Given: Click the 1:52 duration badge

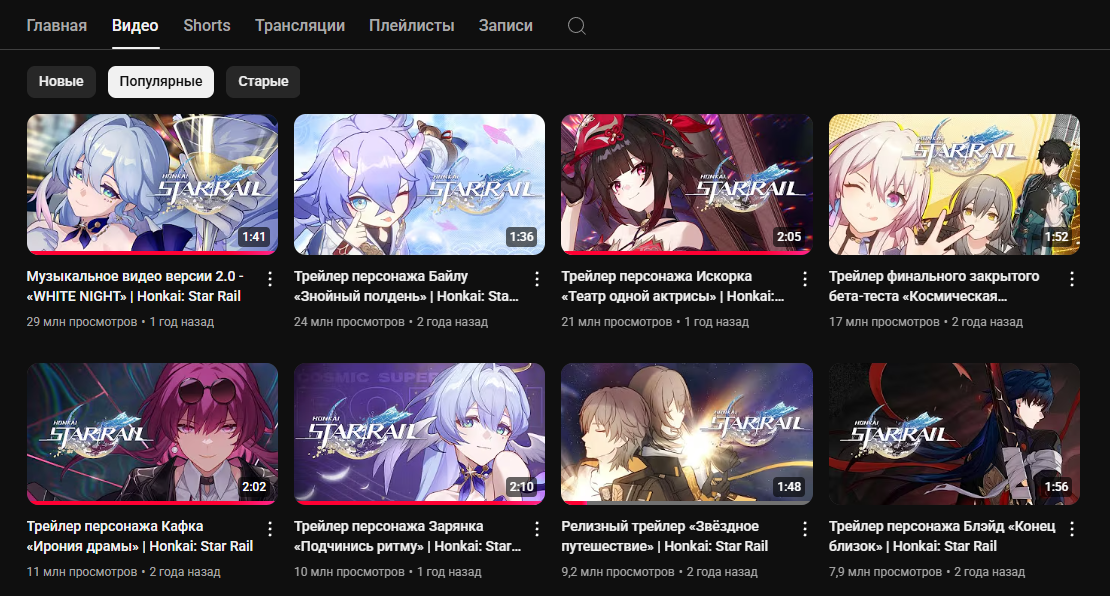Looking at the screenshot, I should (x=1056, y=236).
